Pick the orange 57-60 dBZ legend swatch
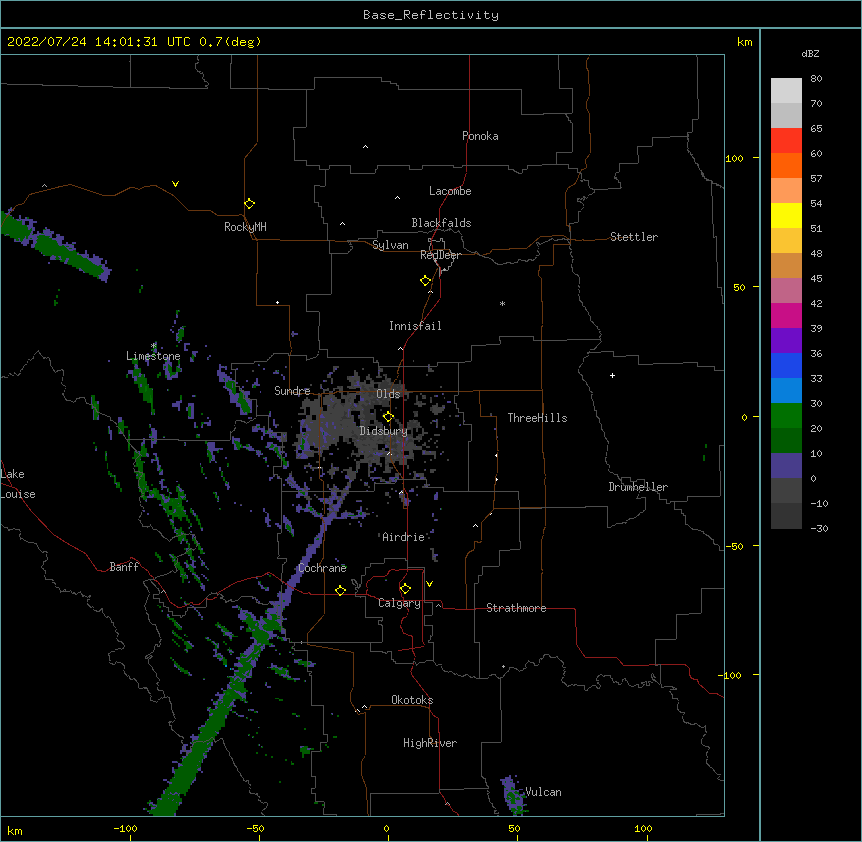This screenshot has height=842, width=862. (786, 165)
